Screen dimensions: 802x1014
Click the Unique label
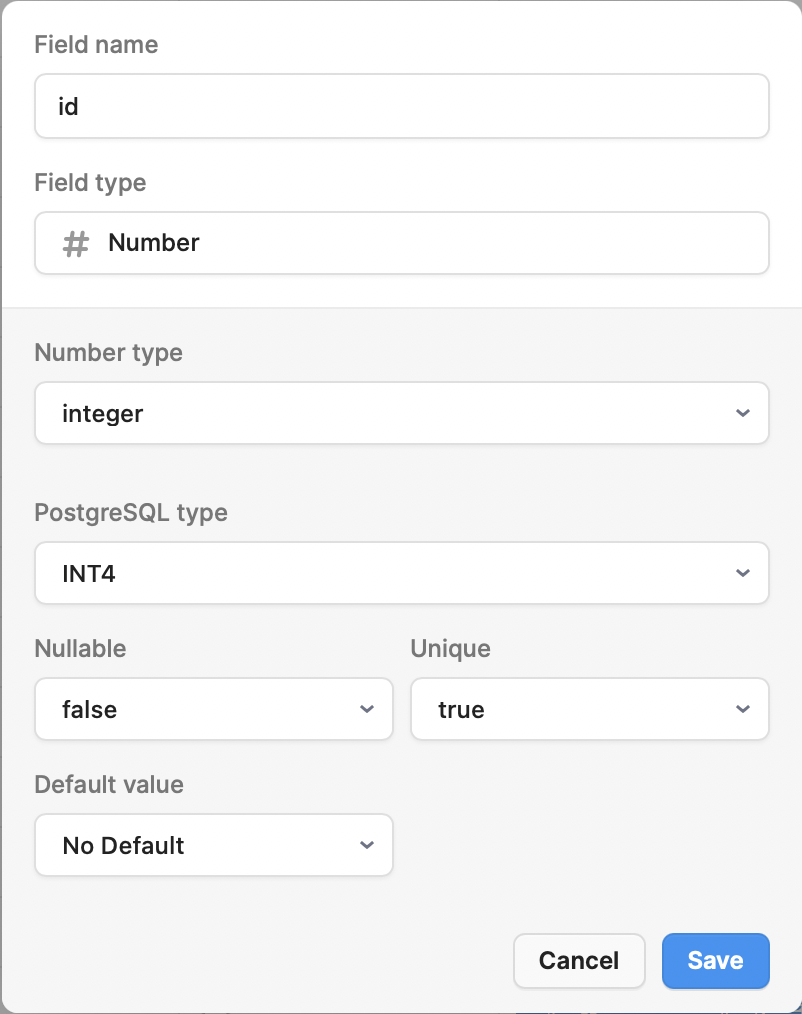tap(451, 649)
